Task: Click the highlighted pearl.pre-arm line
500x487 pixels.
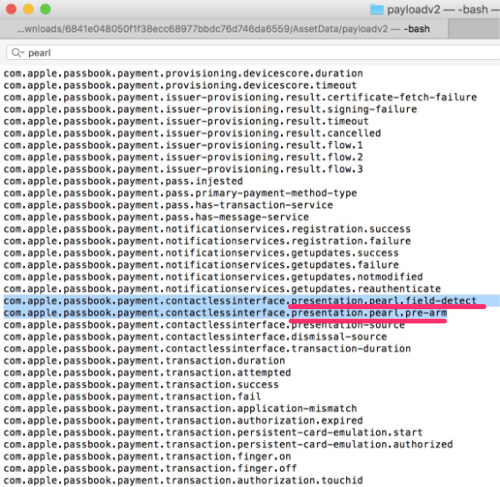Action: 225,313
